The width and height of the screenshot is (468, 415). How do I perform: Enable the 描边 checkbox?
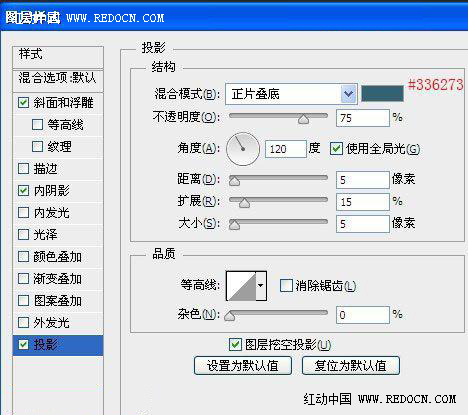click(x=23, y=169)
